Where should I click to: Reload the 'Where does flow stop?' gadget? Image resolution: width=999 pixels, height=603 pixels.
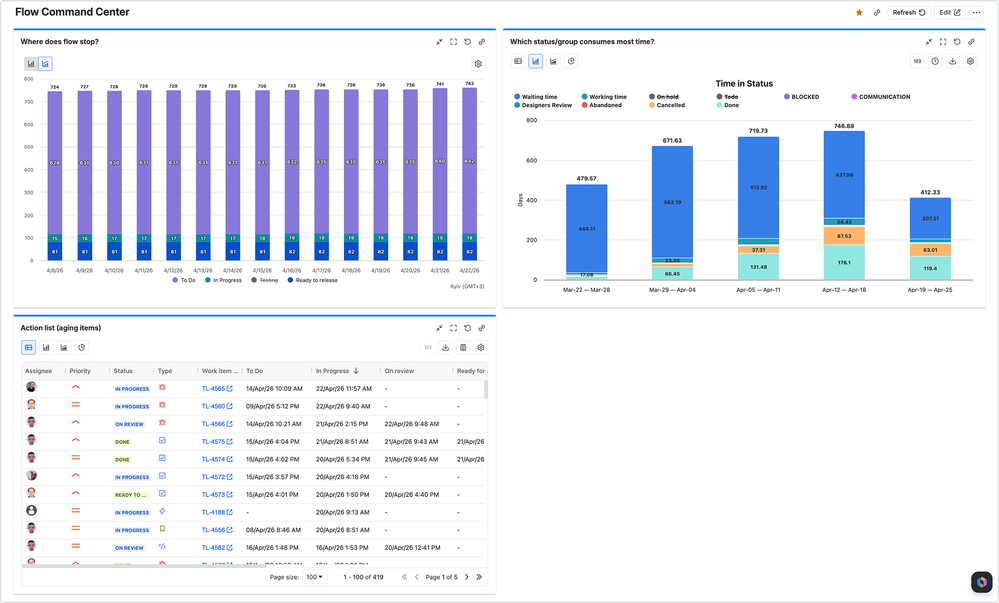[467, 42]
